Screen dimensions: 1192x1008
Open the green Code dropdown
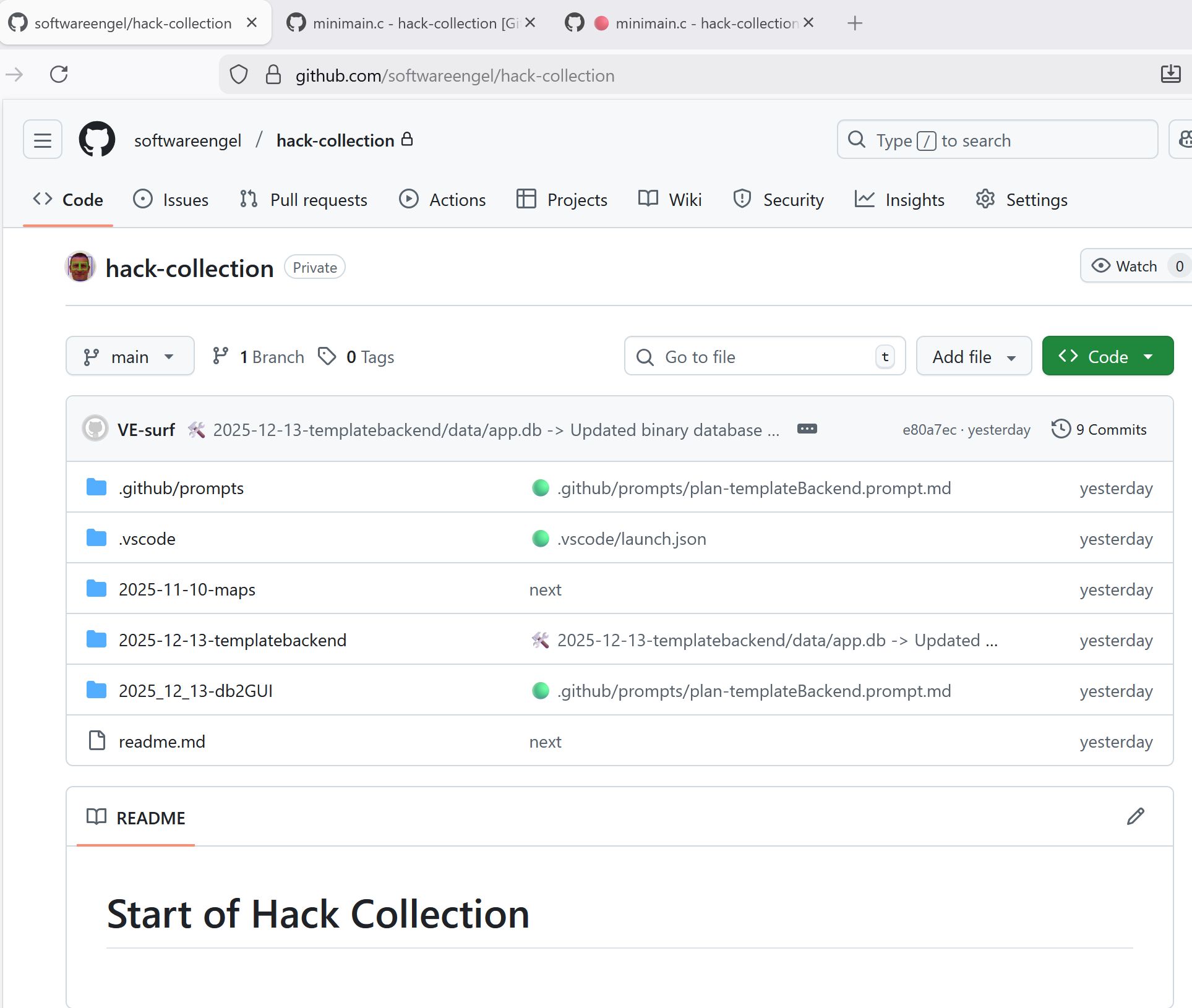point(1107,357)
